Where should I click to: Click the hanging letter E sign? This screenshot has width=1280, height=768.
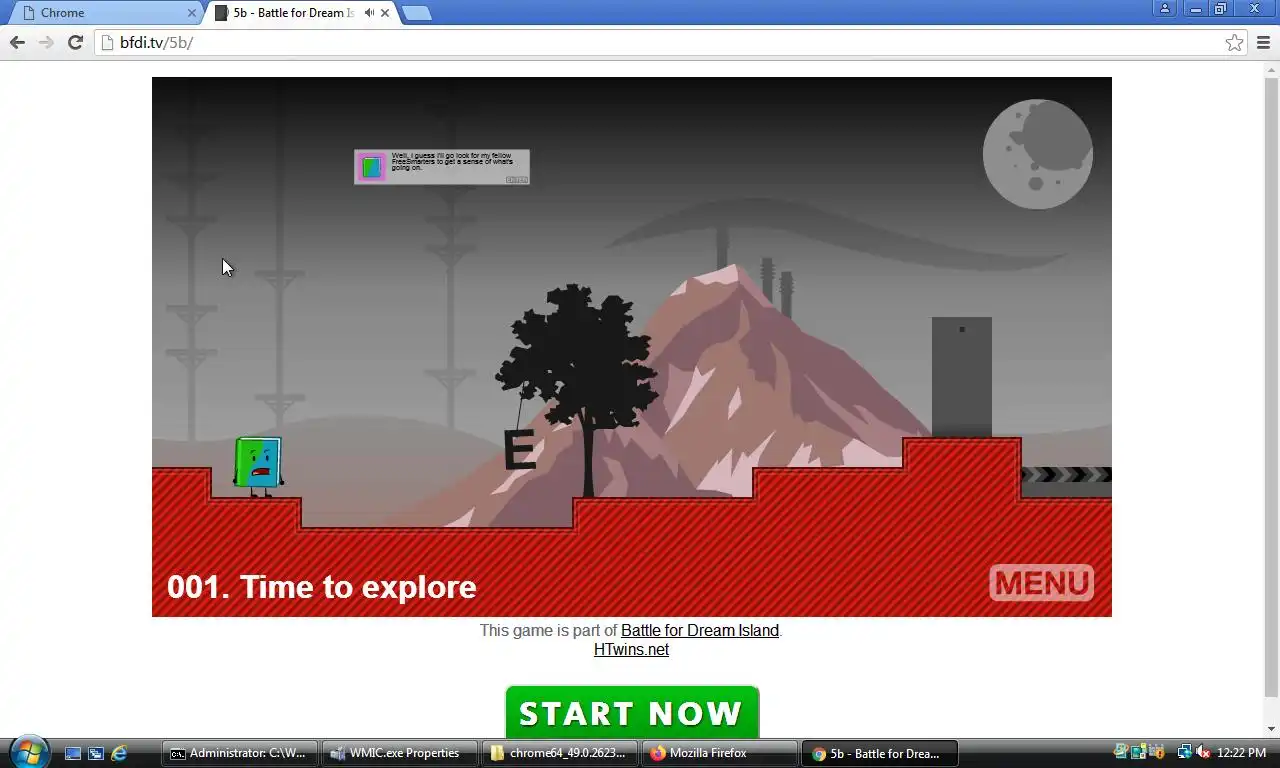pos(519,450)
